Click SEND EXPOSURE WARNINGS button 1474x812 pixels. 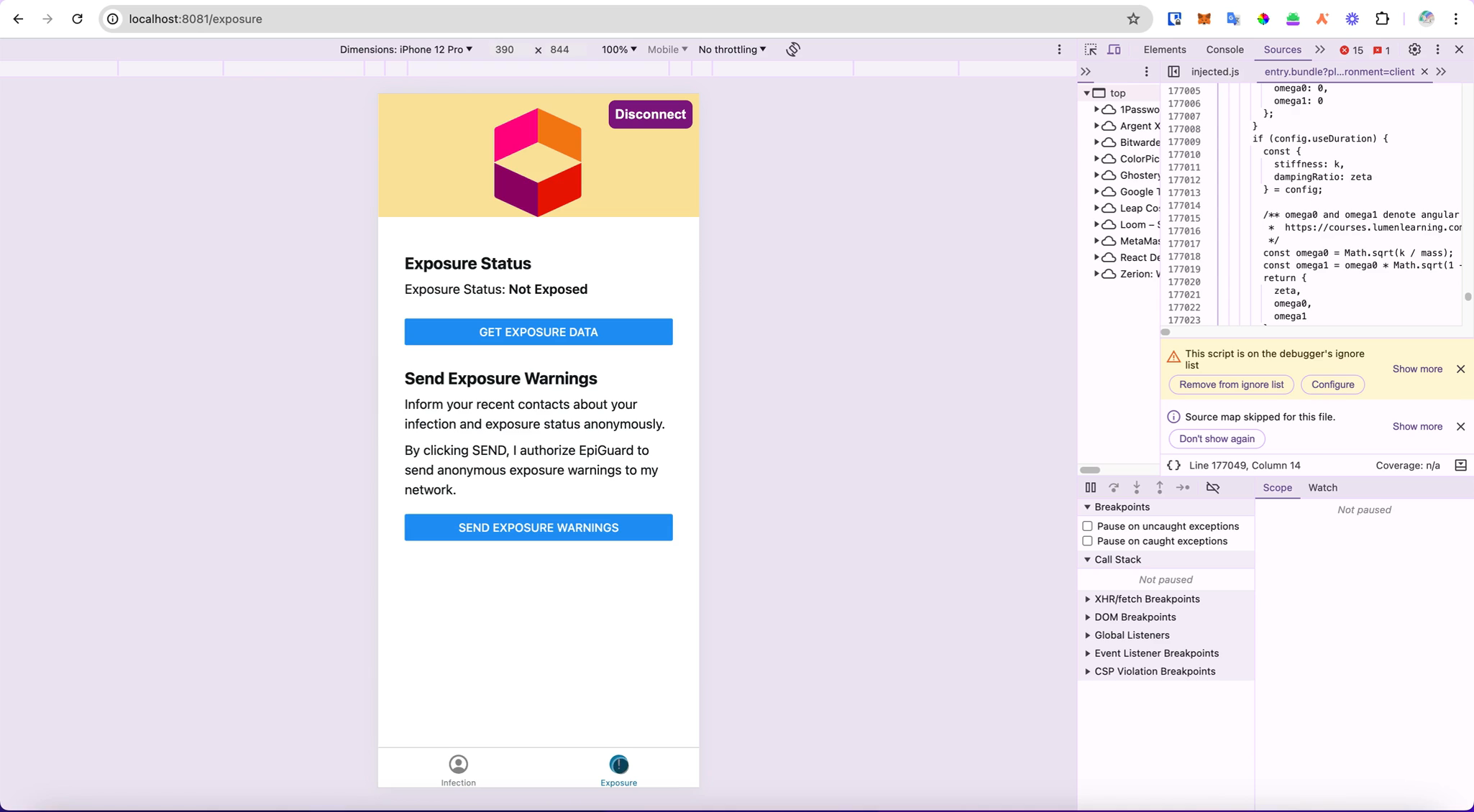pos(539,527)
